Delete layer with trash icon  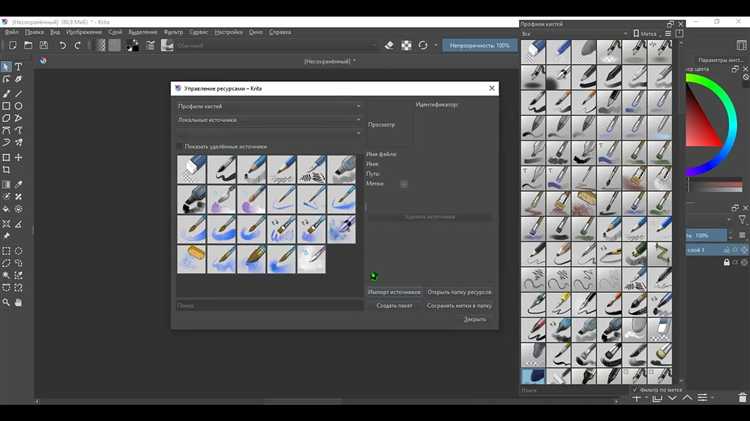point(742,398)
